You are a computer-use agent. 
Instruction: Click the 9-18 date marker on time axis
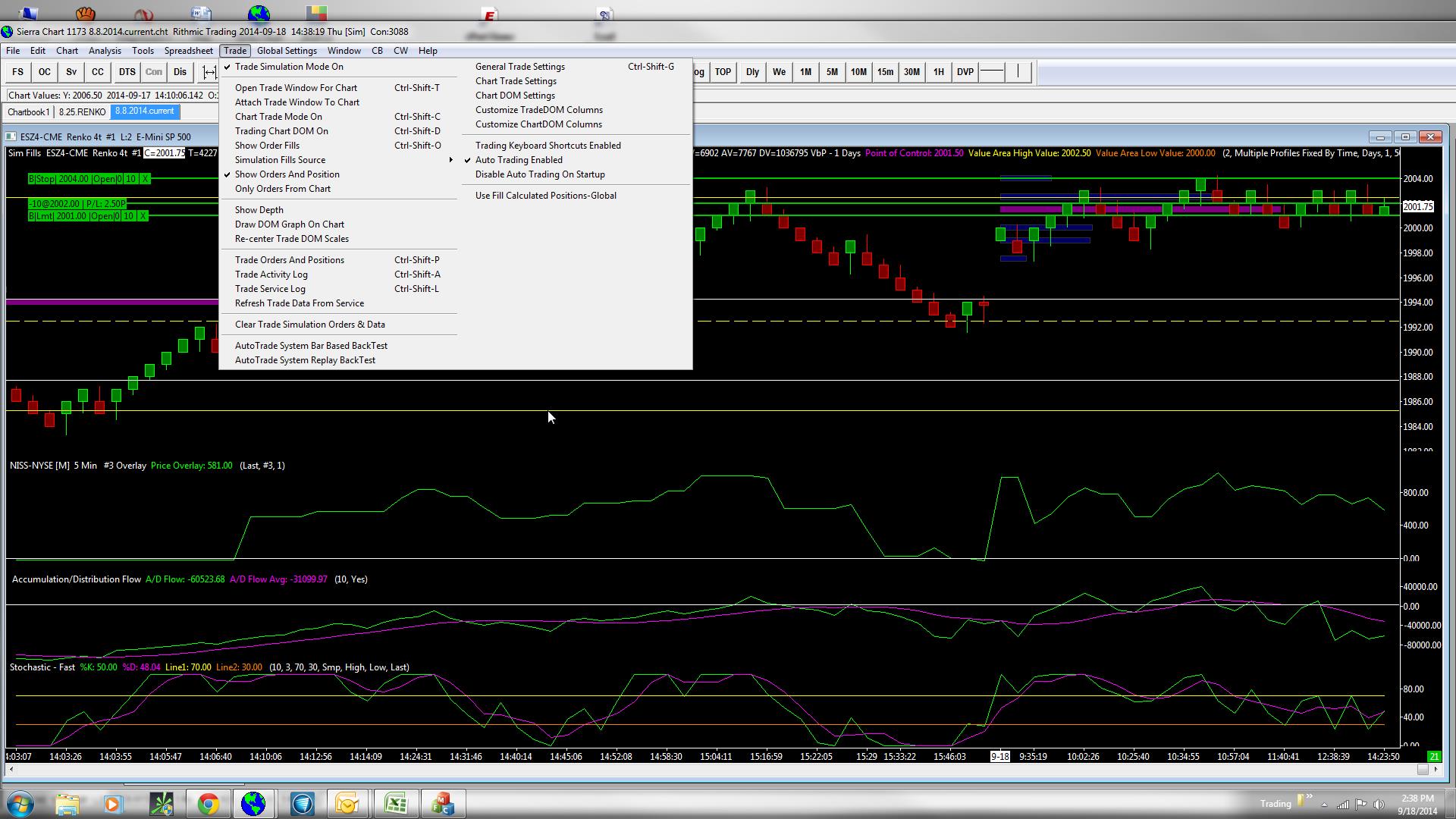[x=1000, y=757]
